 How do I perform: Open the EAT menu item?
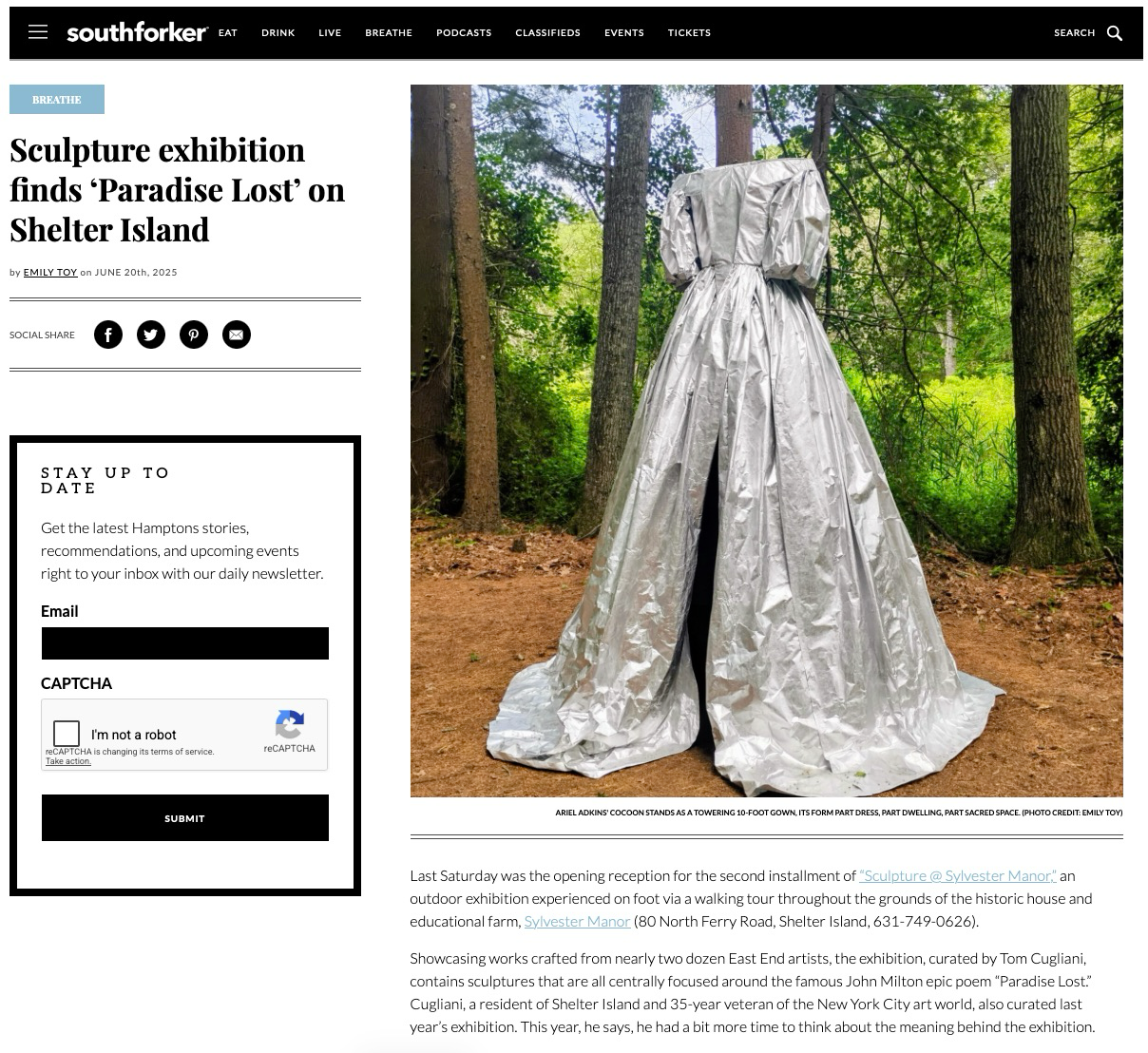[x=228, y=33]
